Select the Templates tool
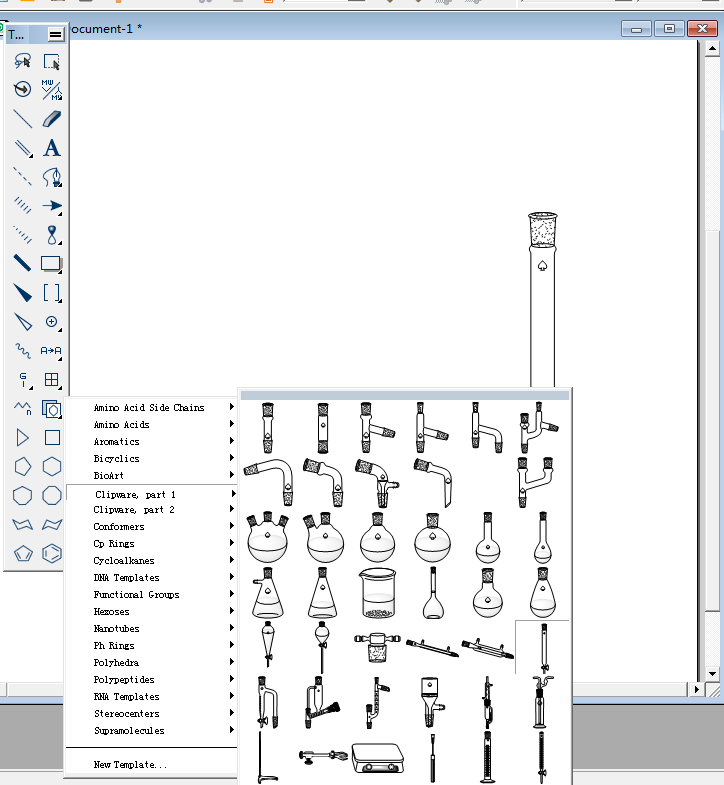 pos(52,409)
